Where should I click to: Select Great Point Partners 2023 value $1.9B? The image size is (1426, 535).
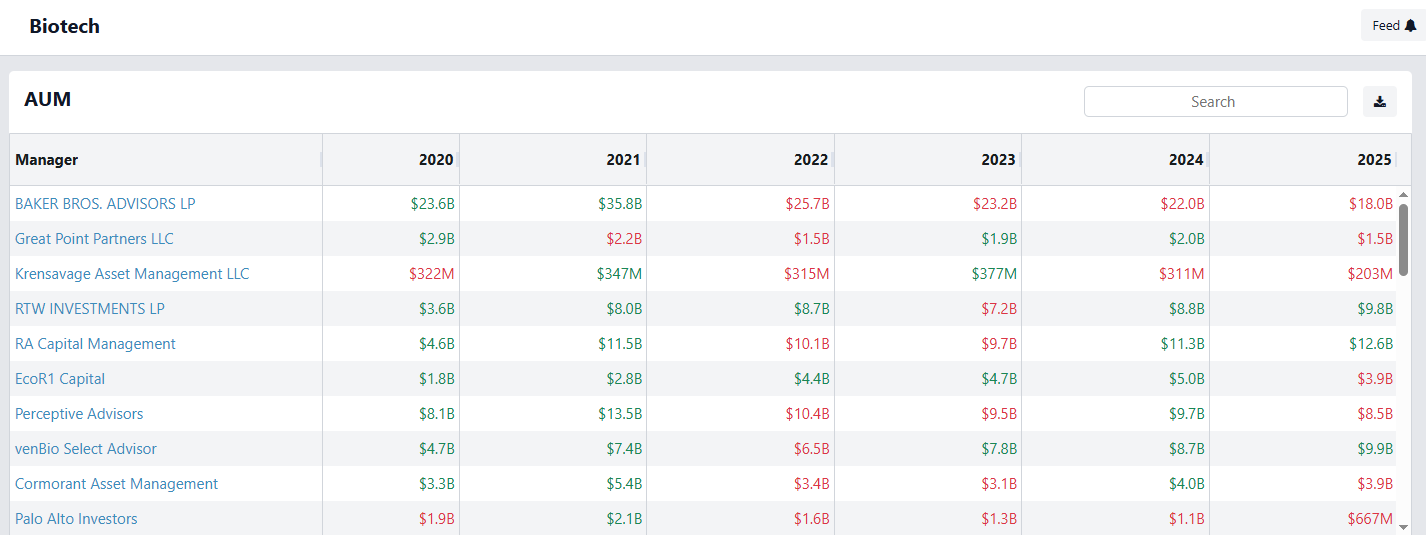tap(999, 238)
